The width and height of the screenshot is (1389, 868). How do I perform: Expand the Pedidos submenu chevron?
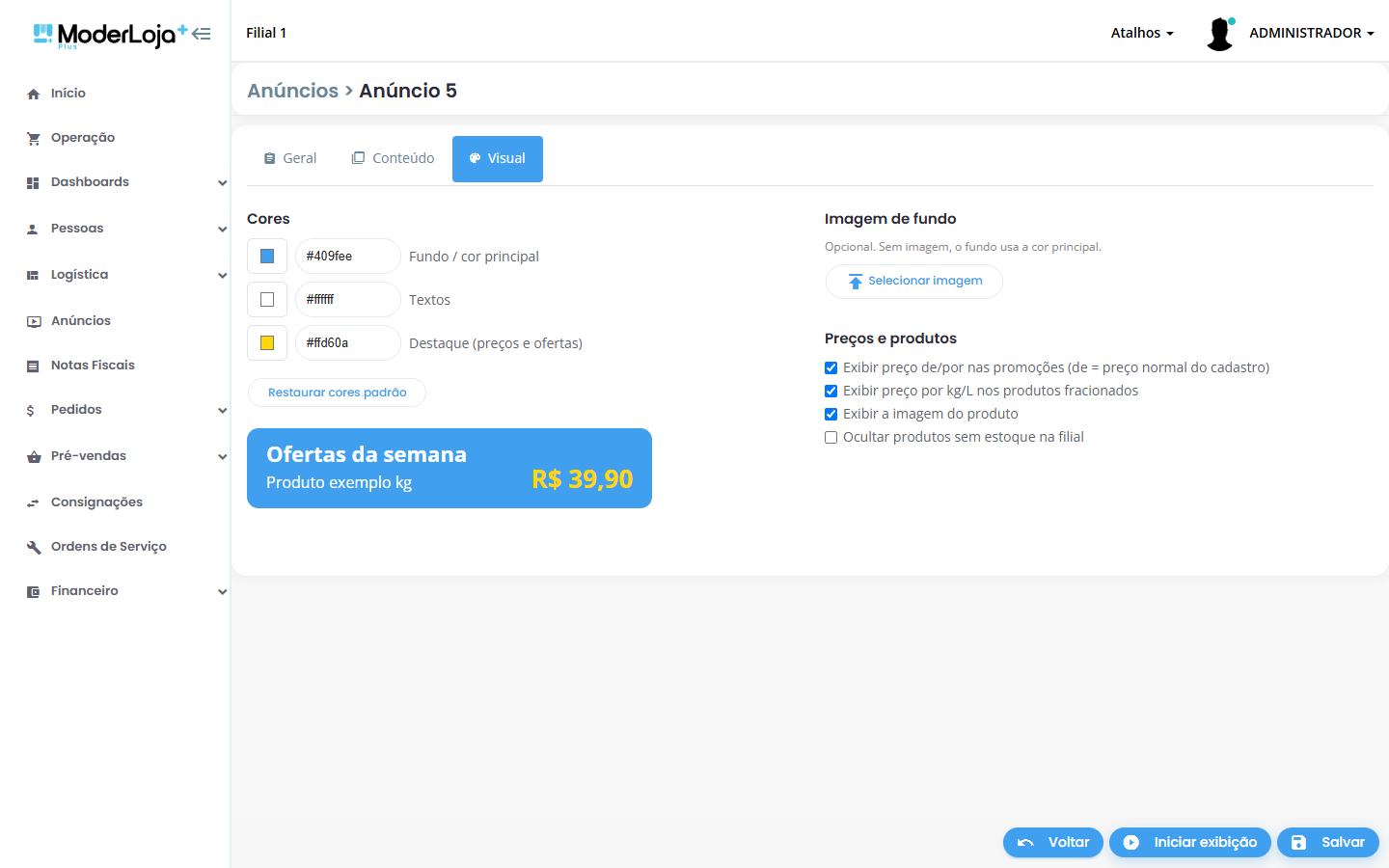click(x=222, y=410)
